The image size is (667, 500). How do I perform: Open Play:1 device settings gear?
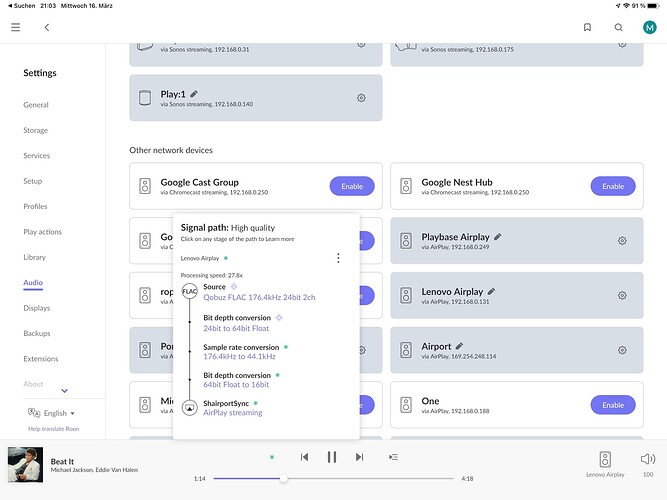click(x=361, y=98)
